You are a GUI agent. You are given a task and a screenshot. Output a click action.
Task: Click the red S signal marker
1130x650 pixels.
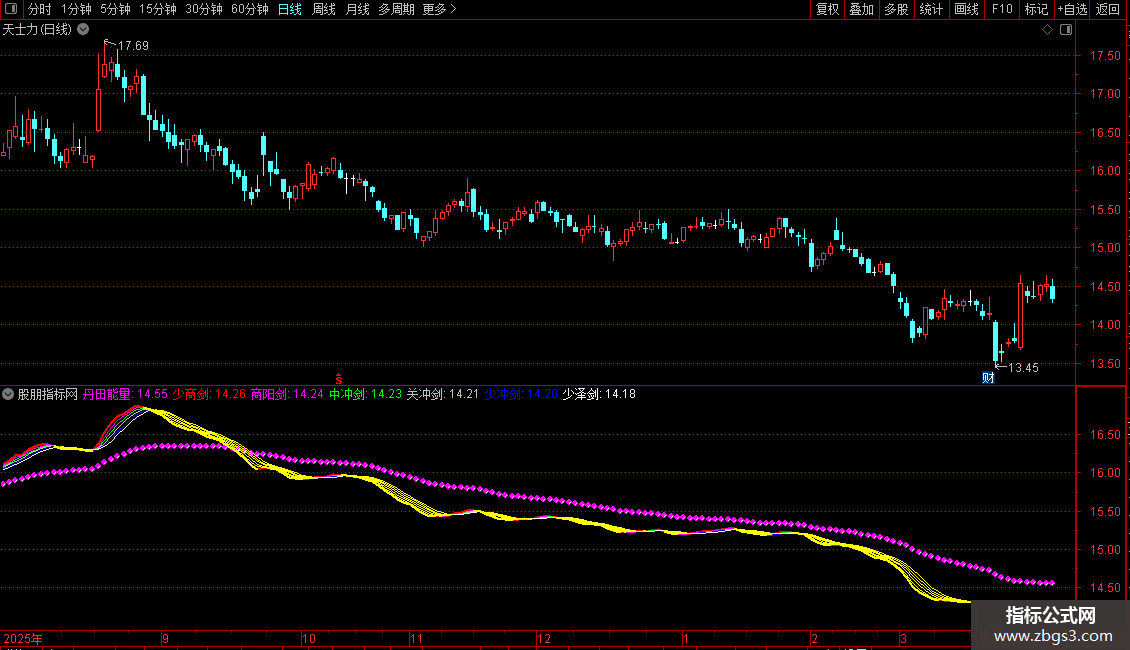339,378
